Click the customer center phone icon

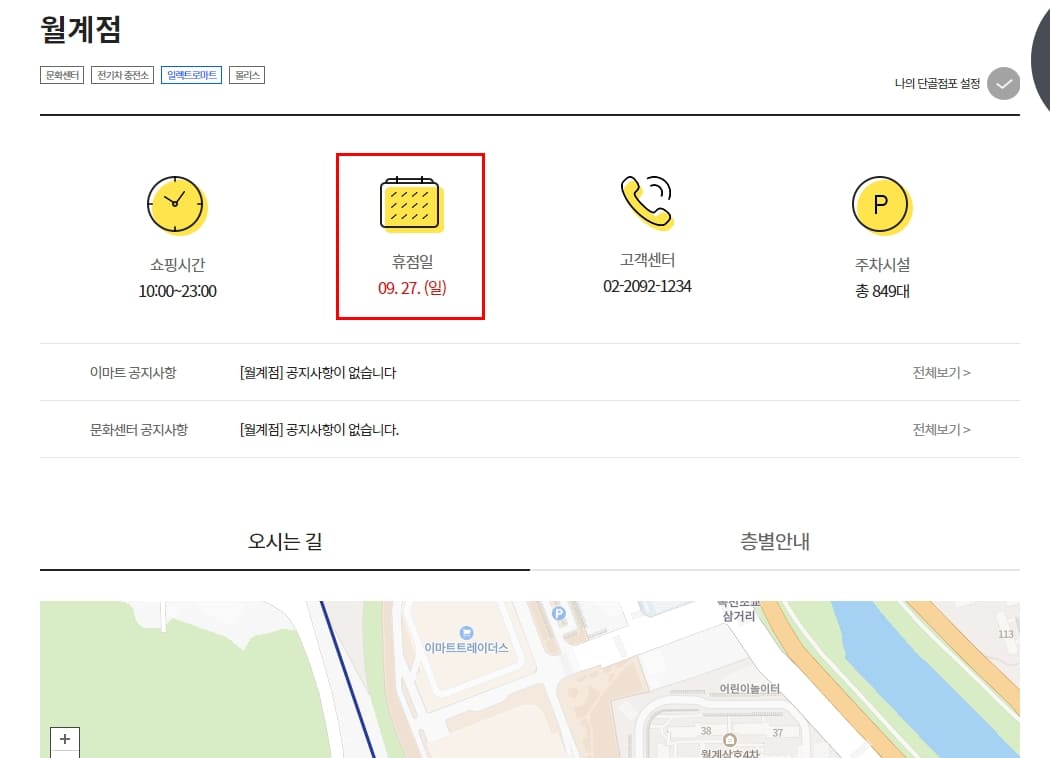point(646,202)
